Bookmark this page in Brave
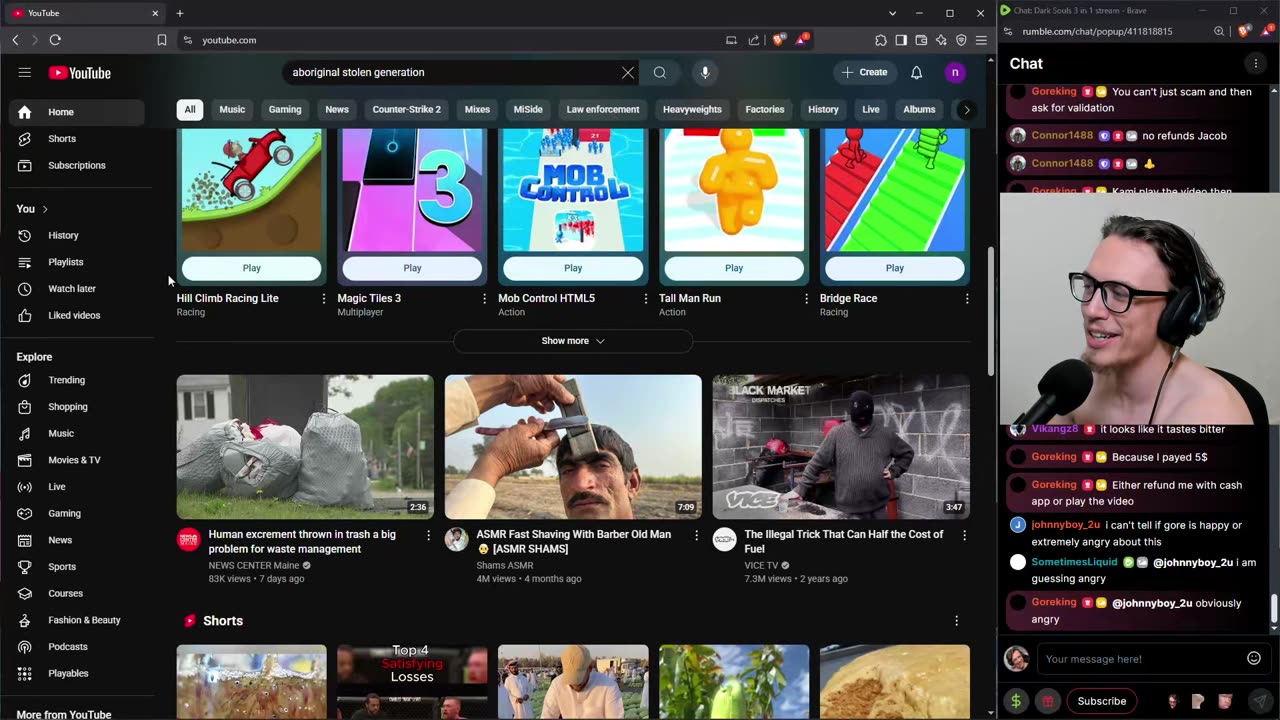 pyautogui.click(x=162, y=40)
